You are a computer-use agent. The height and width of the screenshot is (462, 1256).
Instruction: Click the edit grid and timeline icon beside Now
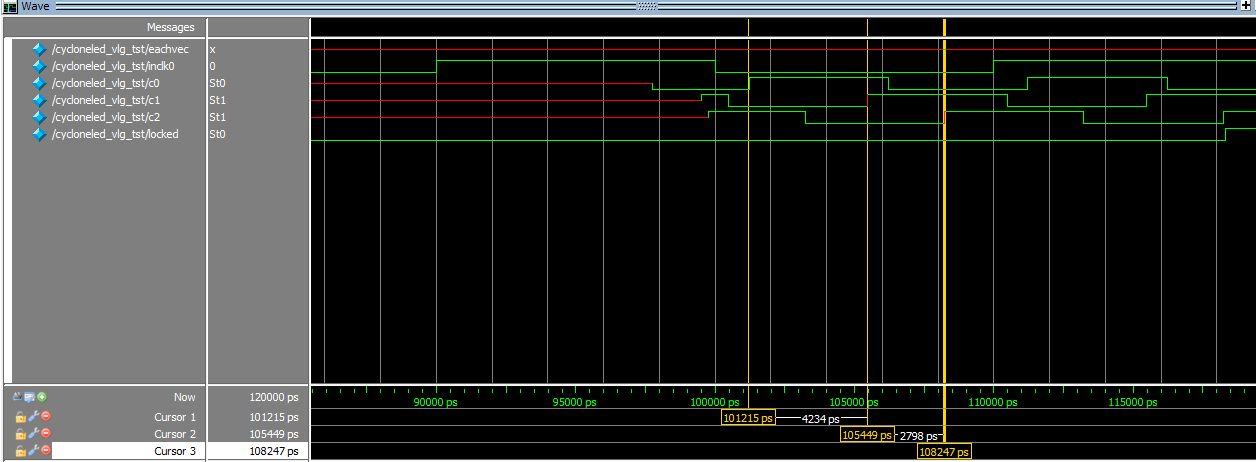(30, 397)
